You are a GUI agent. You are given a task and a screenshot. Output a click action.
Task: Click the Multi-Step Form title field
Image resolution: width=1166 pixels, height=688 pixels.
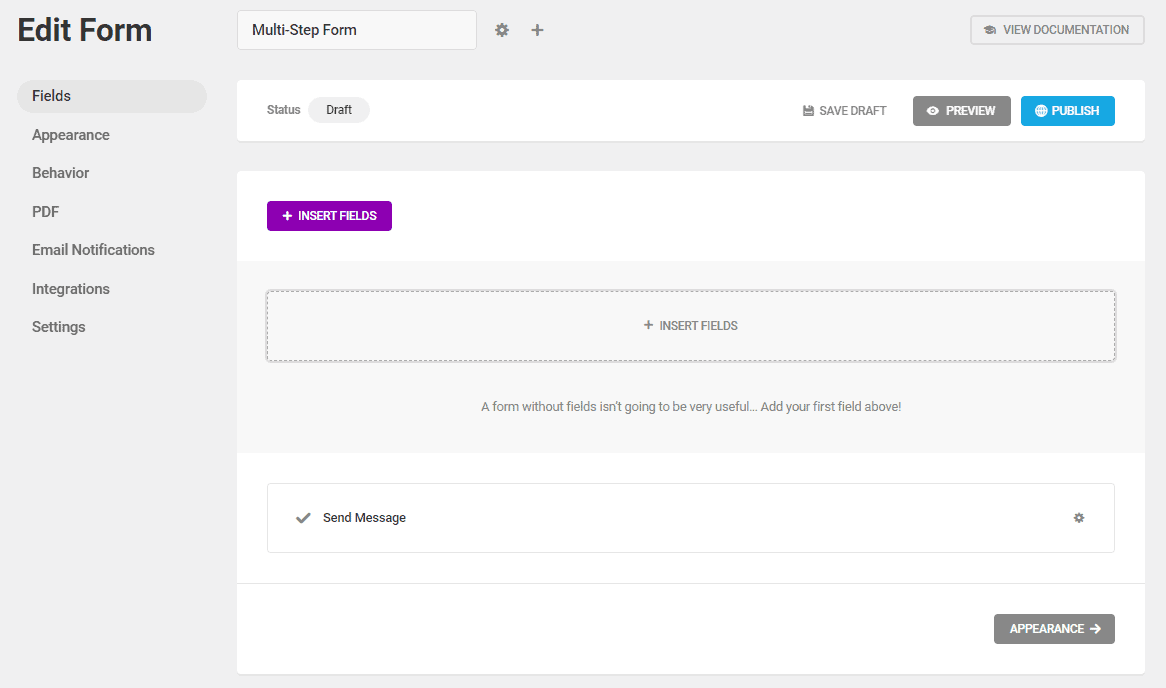(357, 30)
